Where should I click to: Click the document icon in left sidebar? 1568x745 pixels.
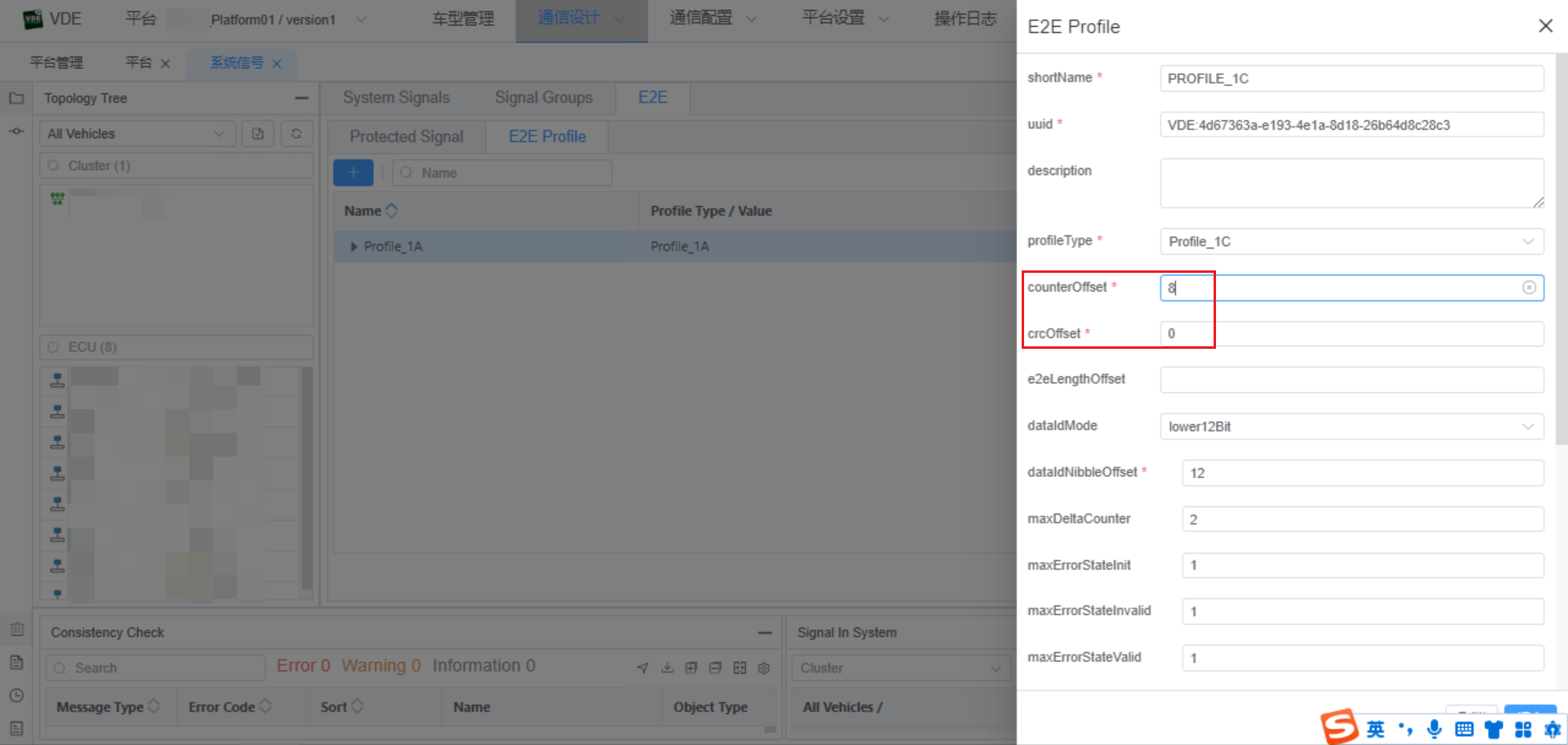(16, 662)
